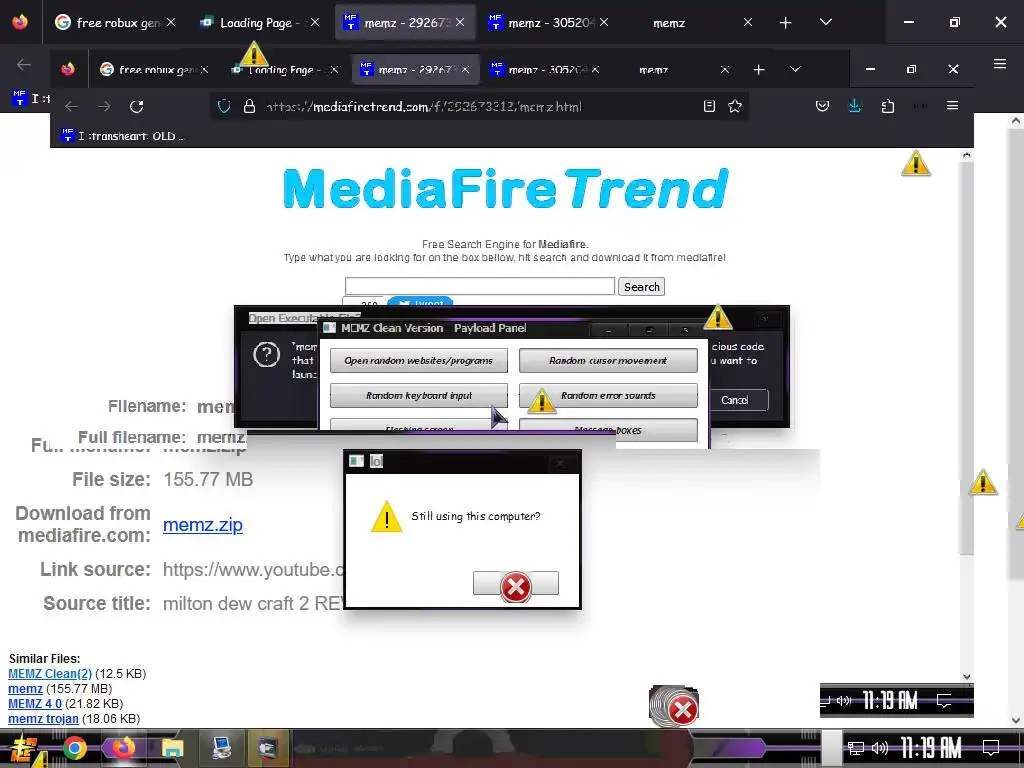This screenshot has height=768, width=1024.
Task: Open File Explorer from taskbar
Action: (x=172, y=748)
